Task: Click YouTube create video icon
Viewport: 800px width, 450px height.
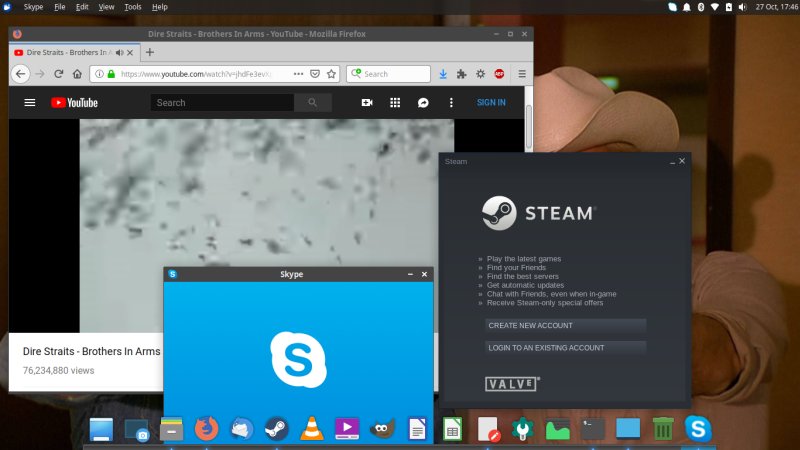Action: coord(367,103)
